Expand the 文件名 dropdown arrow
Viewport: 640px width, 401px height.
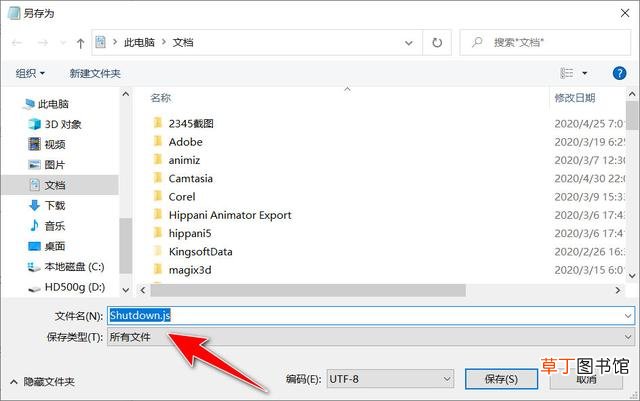coord(628,316)
